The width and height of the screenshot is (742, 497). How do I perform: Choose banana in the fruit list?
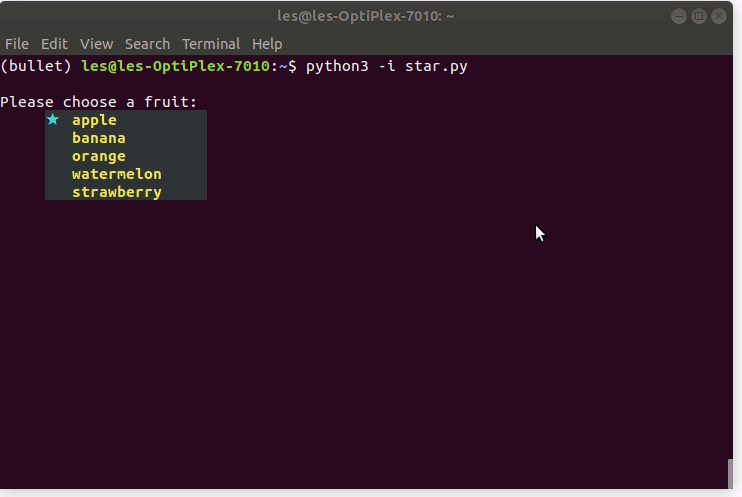98,138
